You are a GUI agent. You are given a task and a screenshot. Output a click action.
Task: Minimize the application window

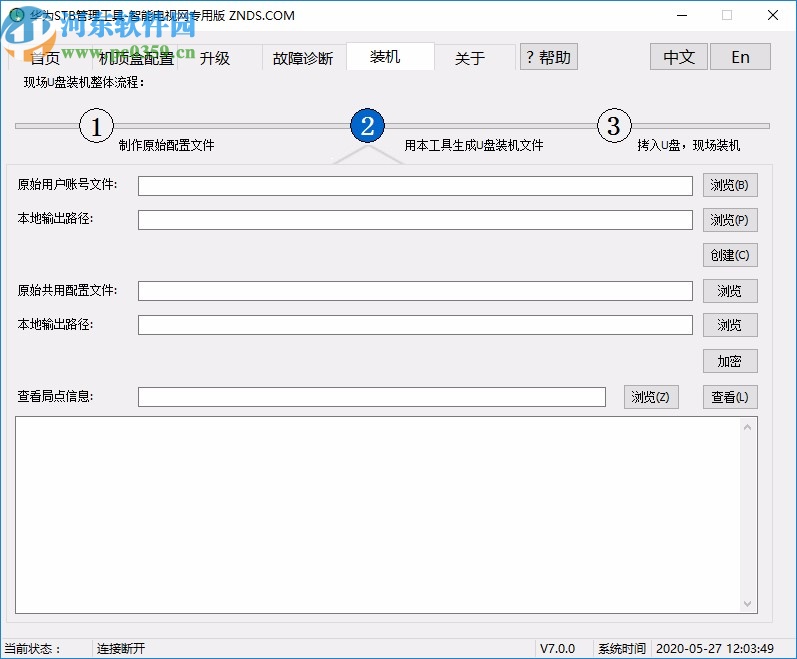(682, 15)
